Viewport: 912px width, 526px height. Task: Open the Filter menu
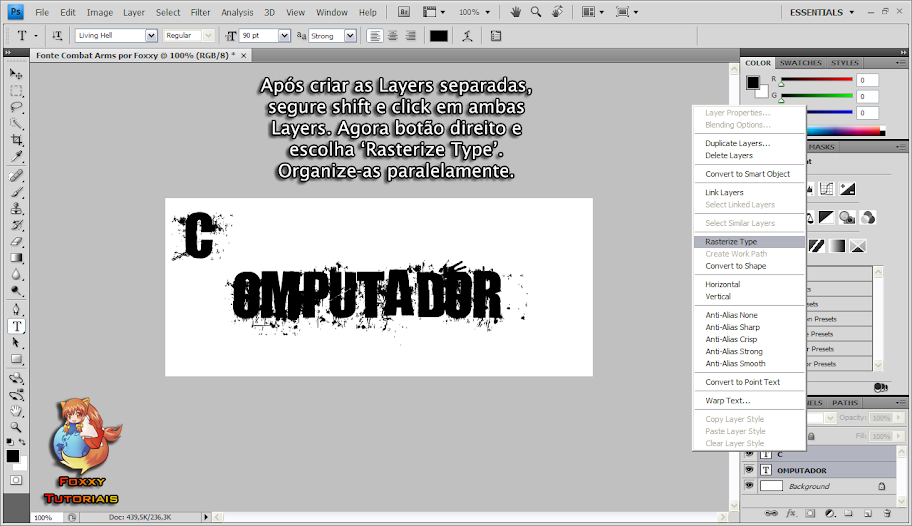coord(200,12)
